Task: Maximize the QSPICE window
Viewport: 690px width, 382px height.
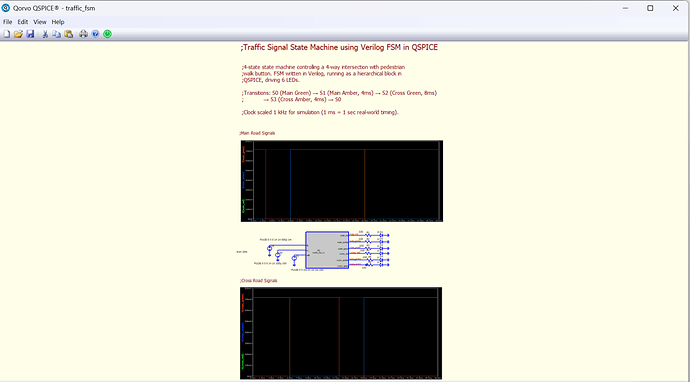Action: pos(650,8)
